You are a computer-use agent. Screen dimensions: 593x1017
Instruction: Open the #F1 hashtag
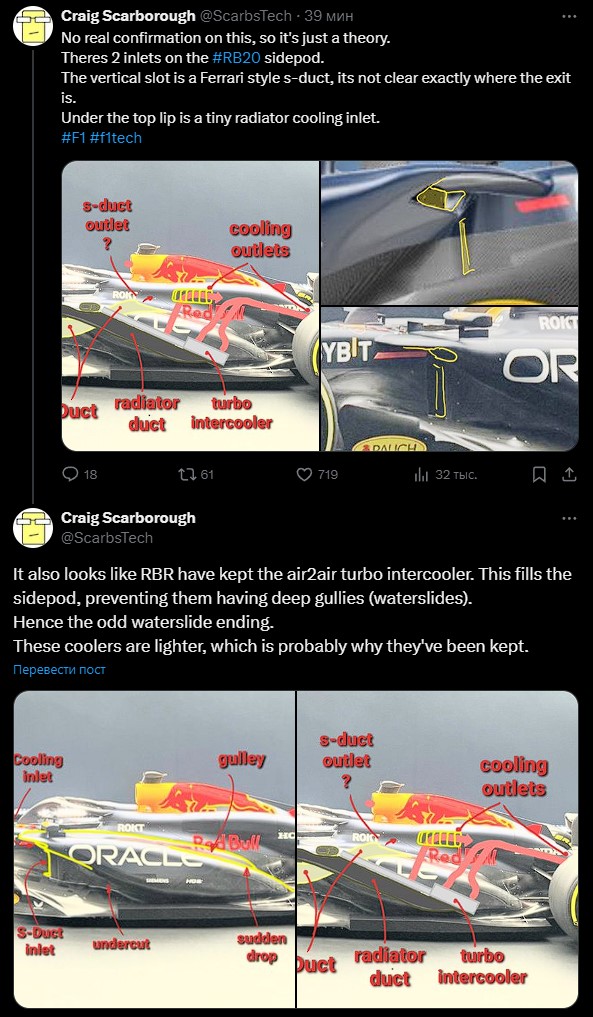coord(75,138)
